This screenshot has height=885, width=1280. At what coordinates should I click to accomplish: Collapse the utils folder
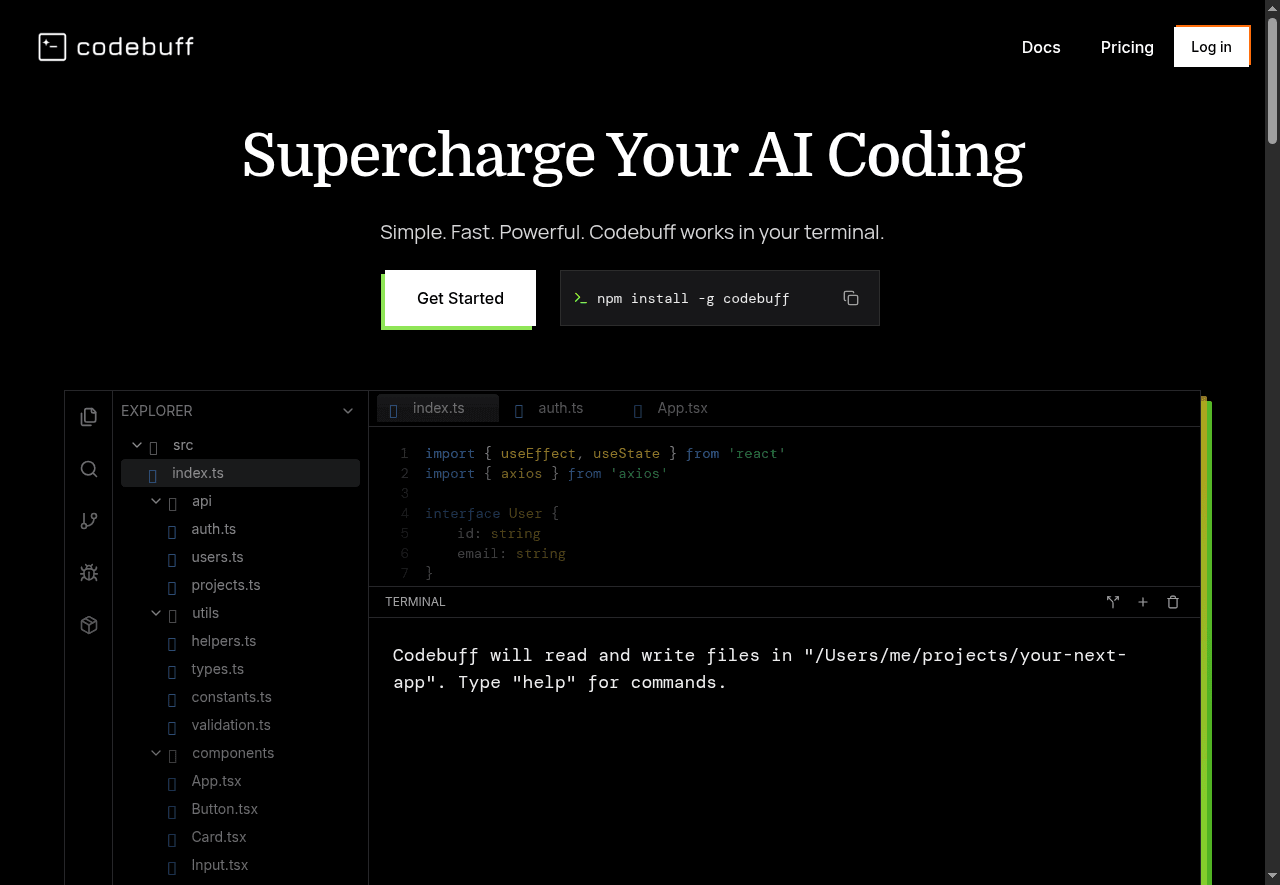(x=156, y=613)
